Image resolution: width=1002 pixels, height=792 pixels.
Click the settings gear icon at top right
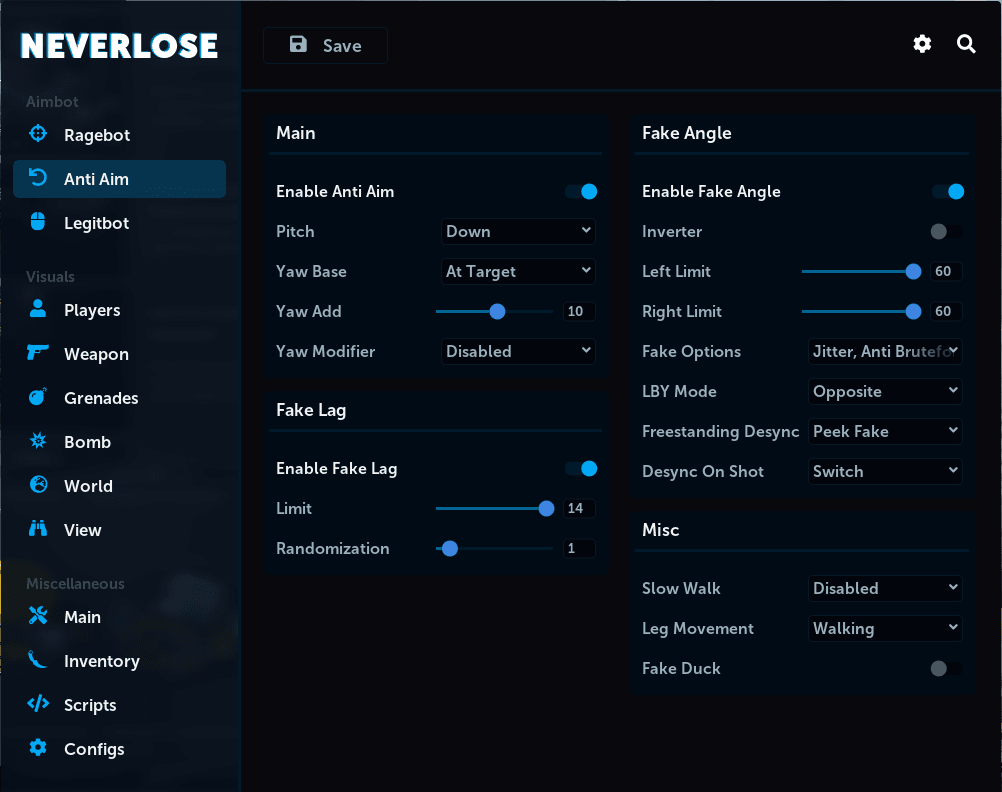pyautogui.click(x=921, y=44)
